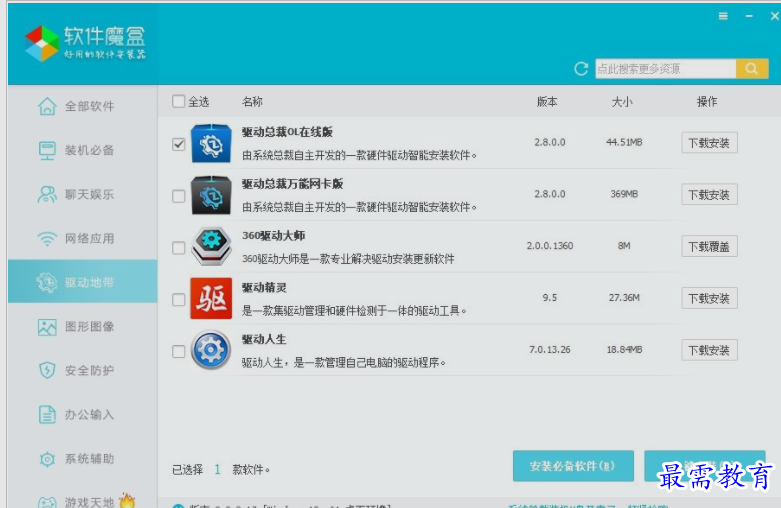The height and width of the screenshot is (508, 781).
Task: Click the 网络应用 wifi icon
Action: (x=47, y=239)
